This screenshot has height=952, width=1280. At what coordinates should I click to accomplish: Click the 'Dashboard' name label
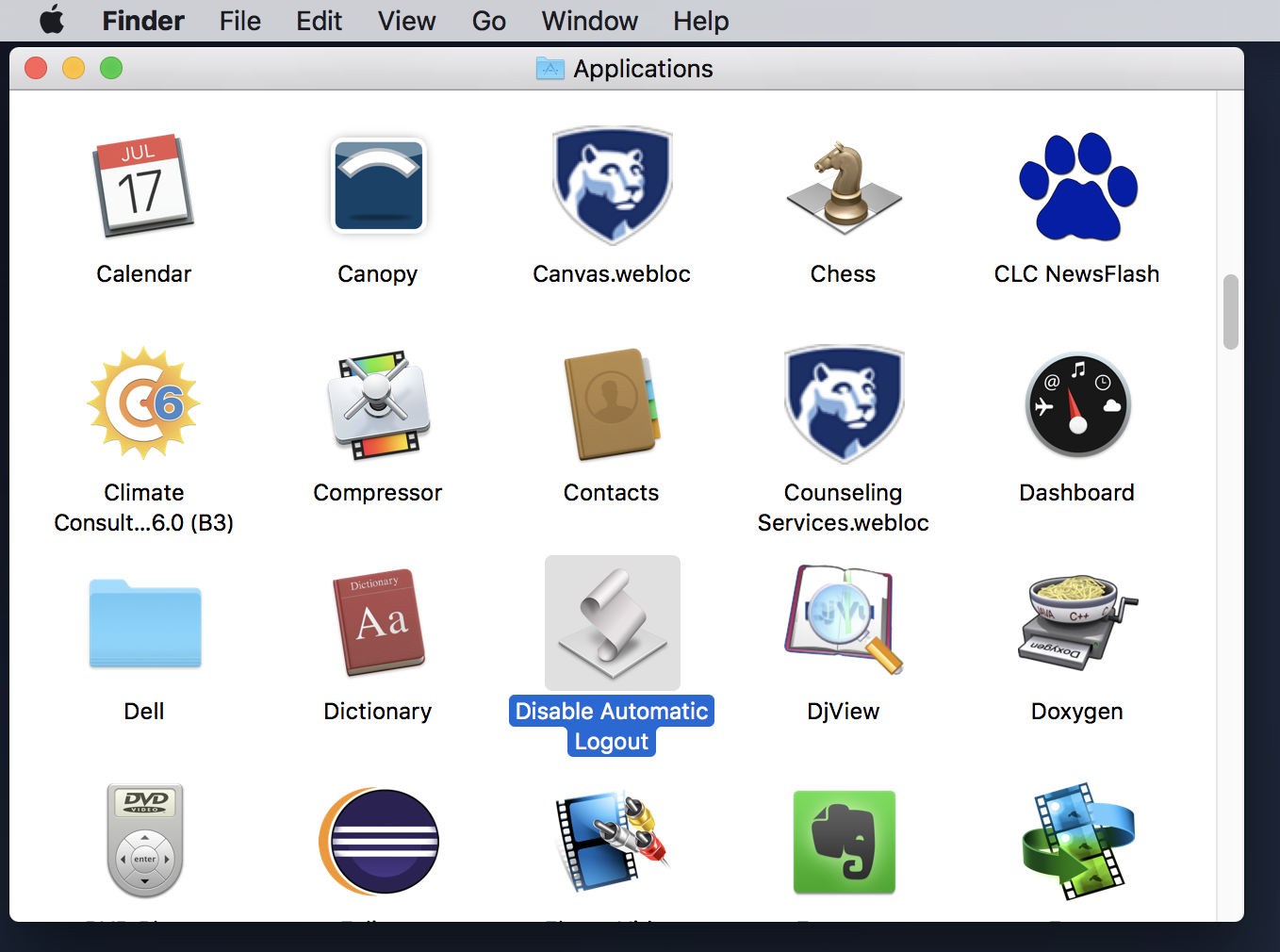[1077, 493]
